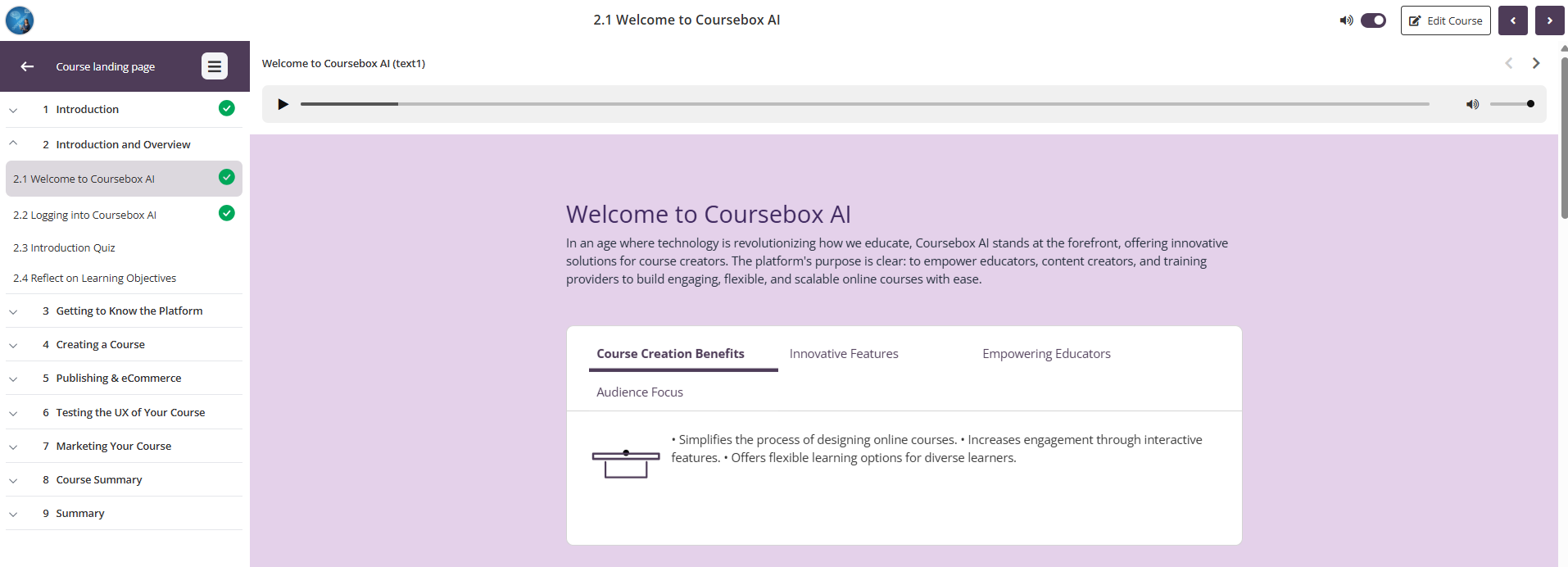Go to next lesson with purple arrow button
Screen dimensions: 1568x567
coord(1549,20)
